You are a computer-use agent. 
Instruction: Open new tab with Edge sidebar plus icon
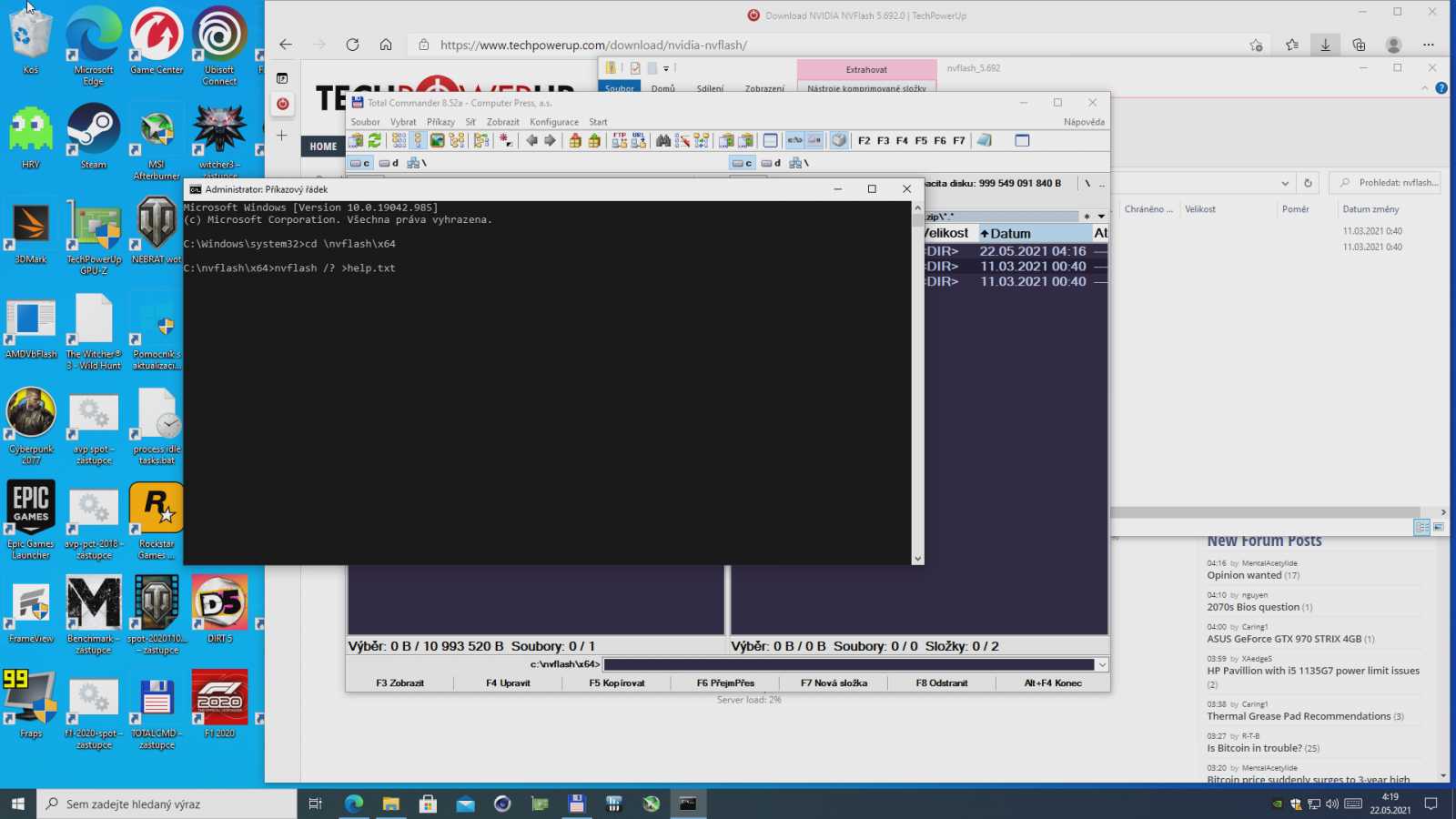[282, 136]
